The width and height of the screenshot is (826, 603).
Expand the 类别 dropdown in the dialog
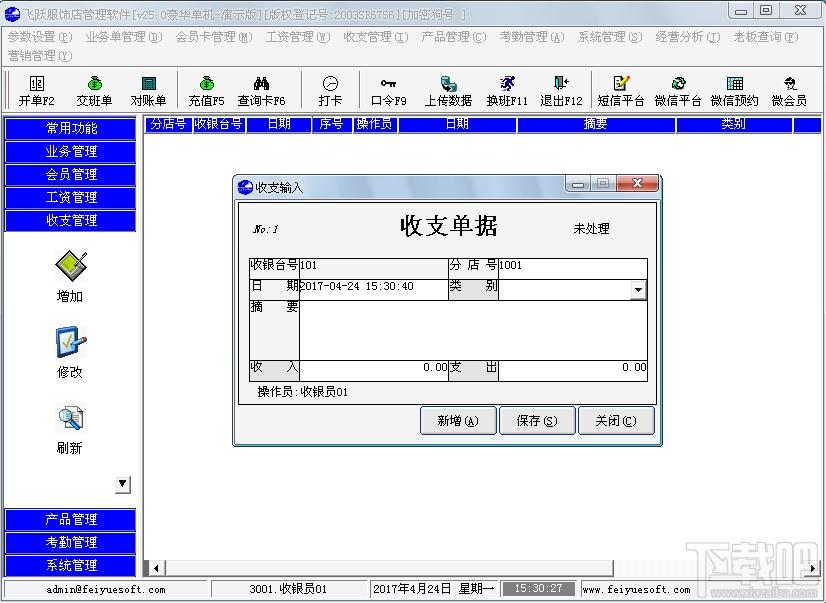pos(638,290)
